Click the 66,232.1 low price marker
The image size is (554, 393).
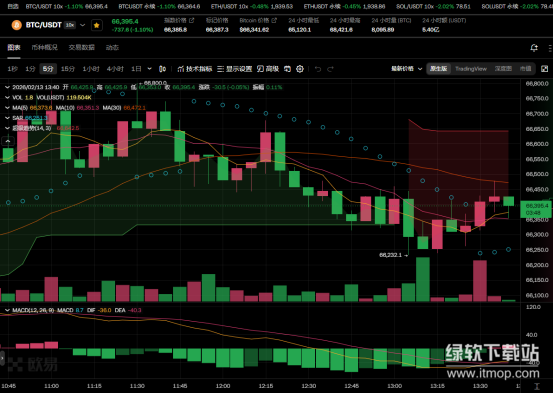pos(393,255)
